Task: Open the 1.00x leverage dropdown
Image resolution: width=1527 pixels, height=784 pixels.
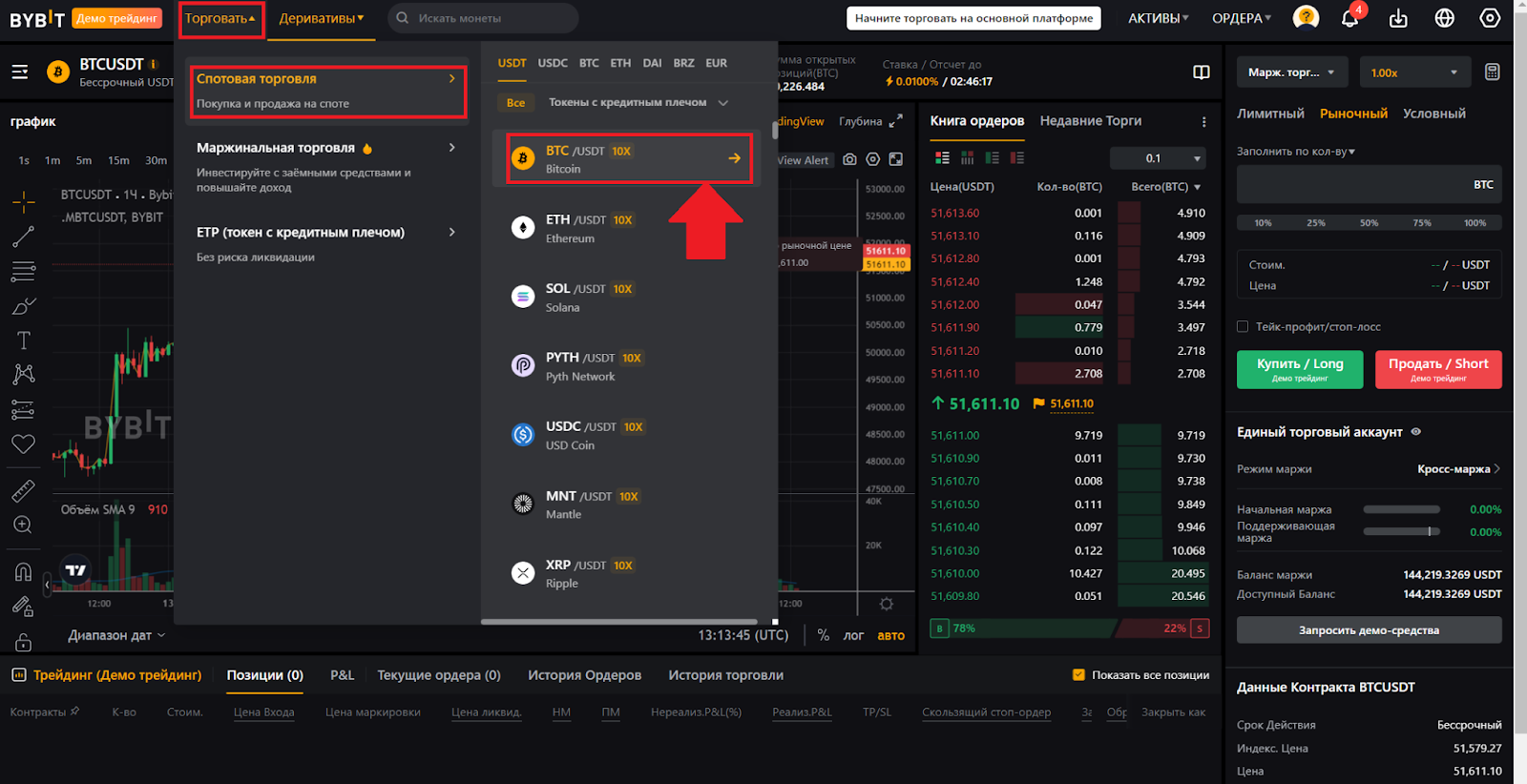Action: pos(1413,72)
